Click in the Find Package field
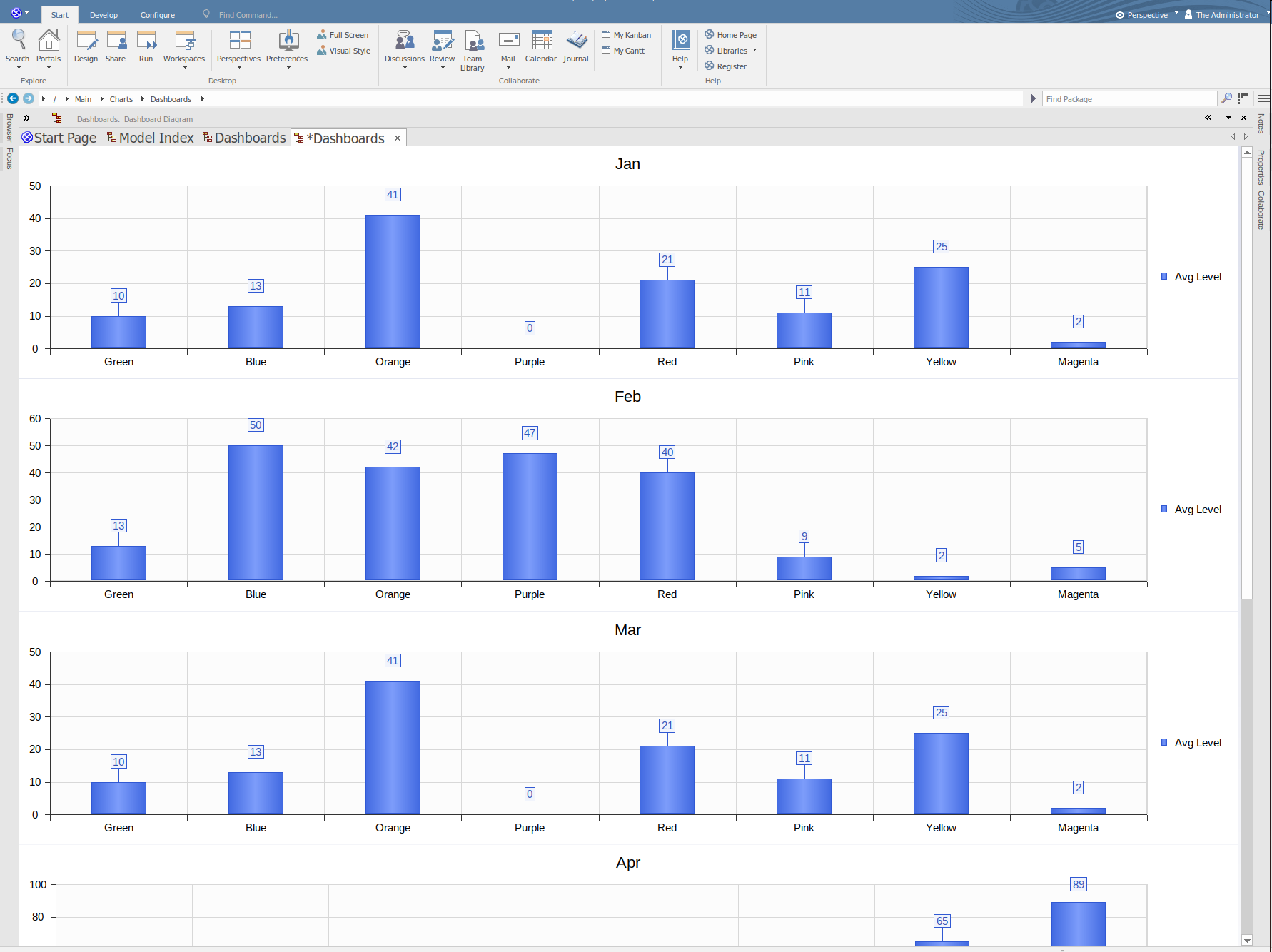 click(x=1129, y=98)
